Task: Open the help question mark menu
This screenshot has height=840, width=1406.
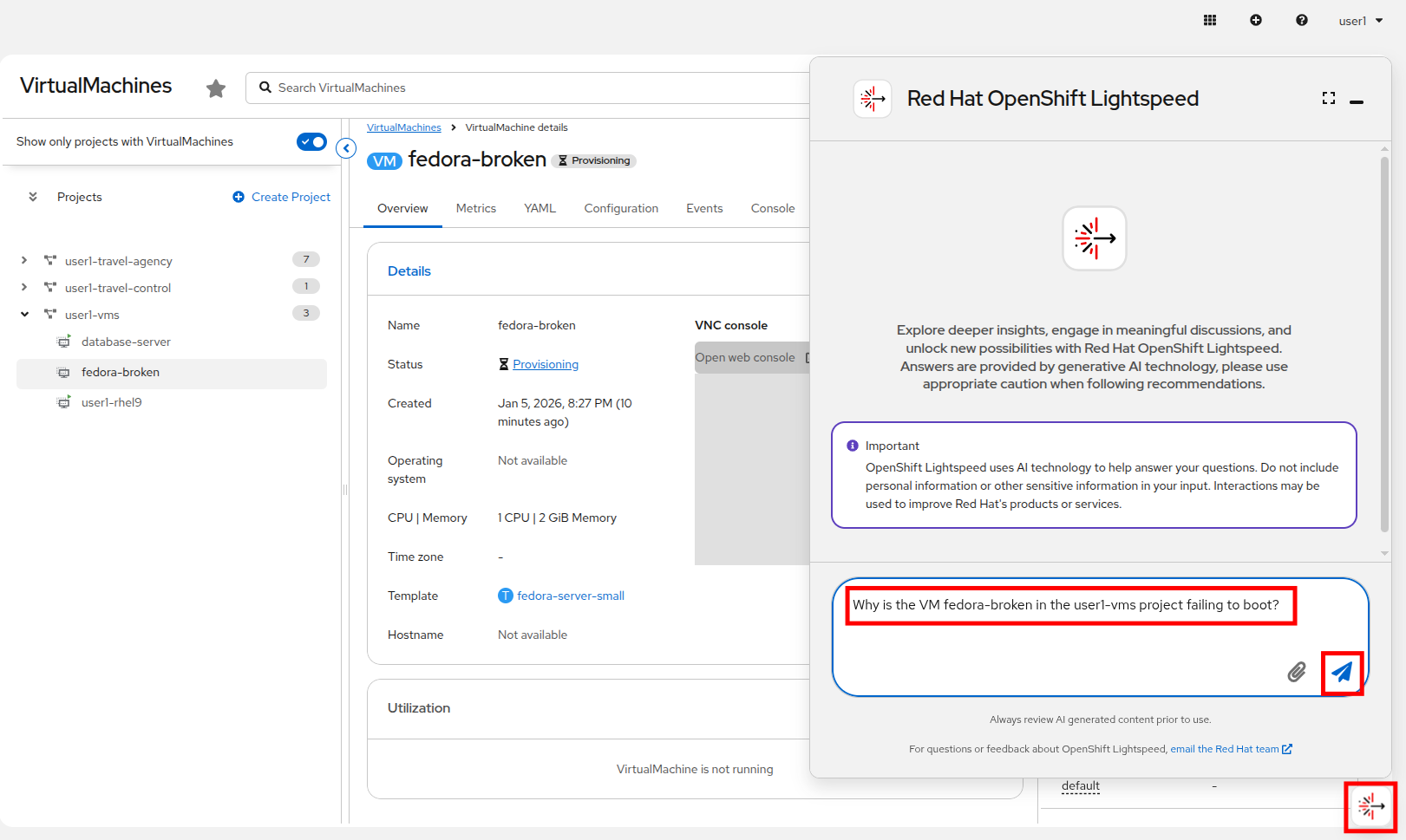Action: coord(1301,21)
